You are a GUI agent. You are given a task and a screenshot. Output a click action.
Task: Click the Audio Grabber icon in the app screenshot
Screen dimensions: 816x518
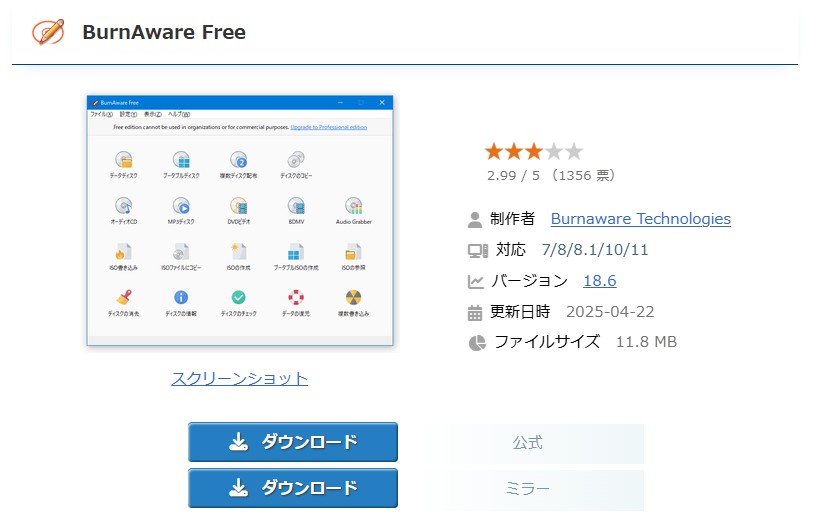354,206
